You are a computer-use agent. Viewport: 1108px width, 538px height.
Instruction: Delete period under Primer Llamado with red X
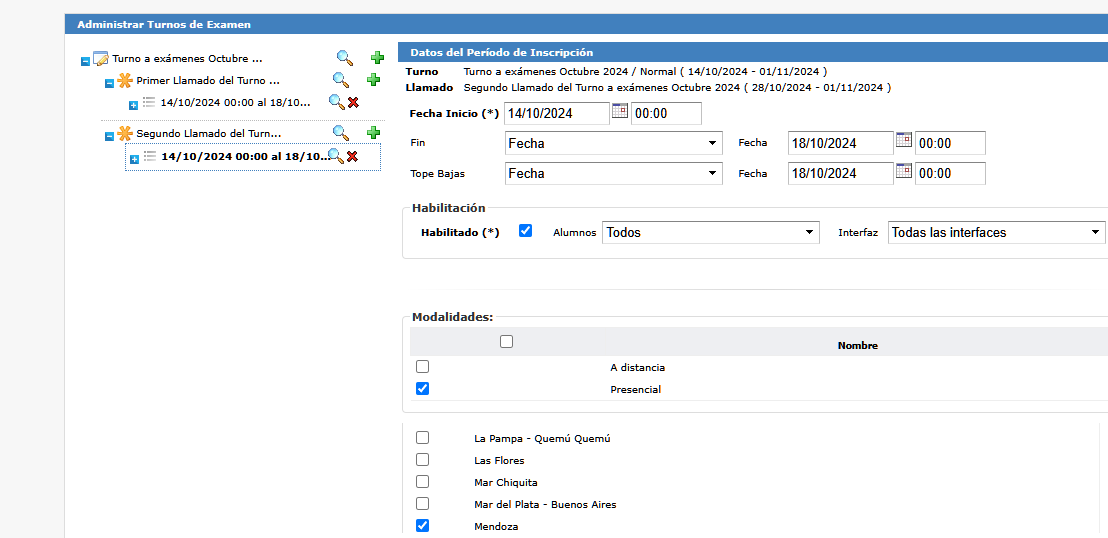click(x=353, y=103)
